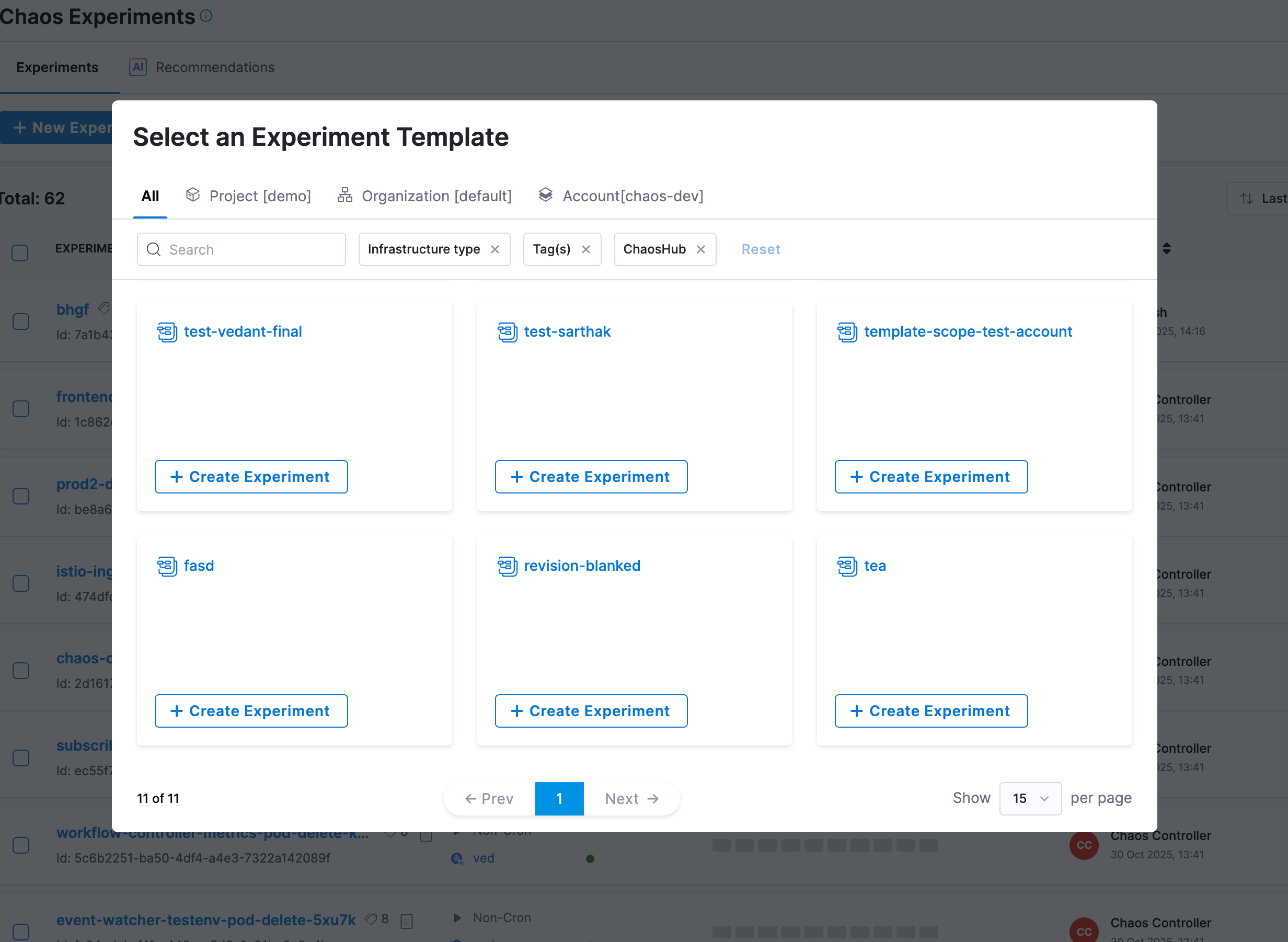Remove the ChaosHub filter chip
The height and width of the screenshot is (942, 1288).
tap(701, 249)
